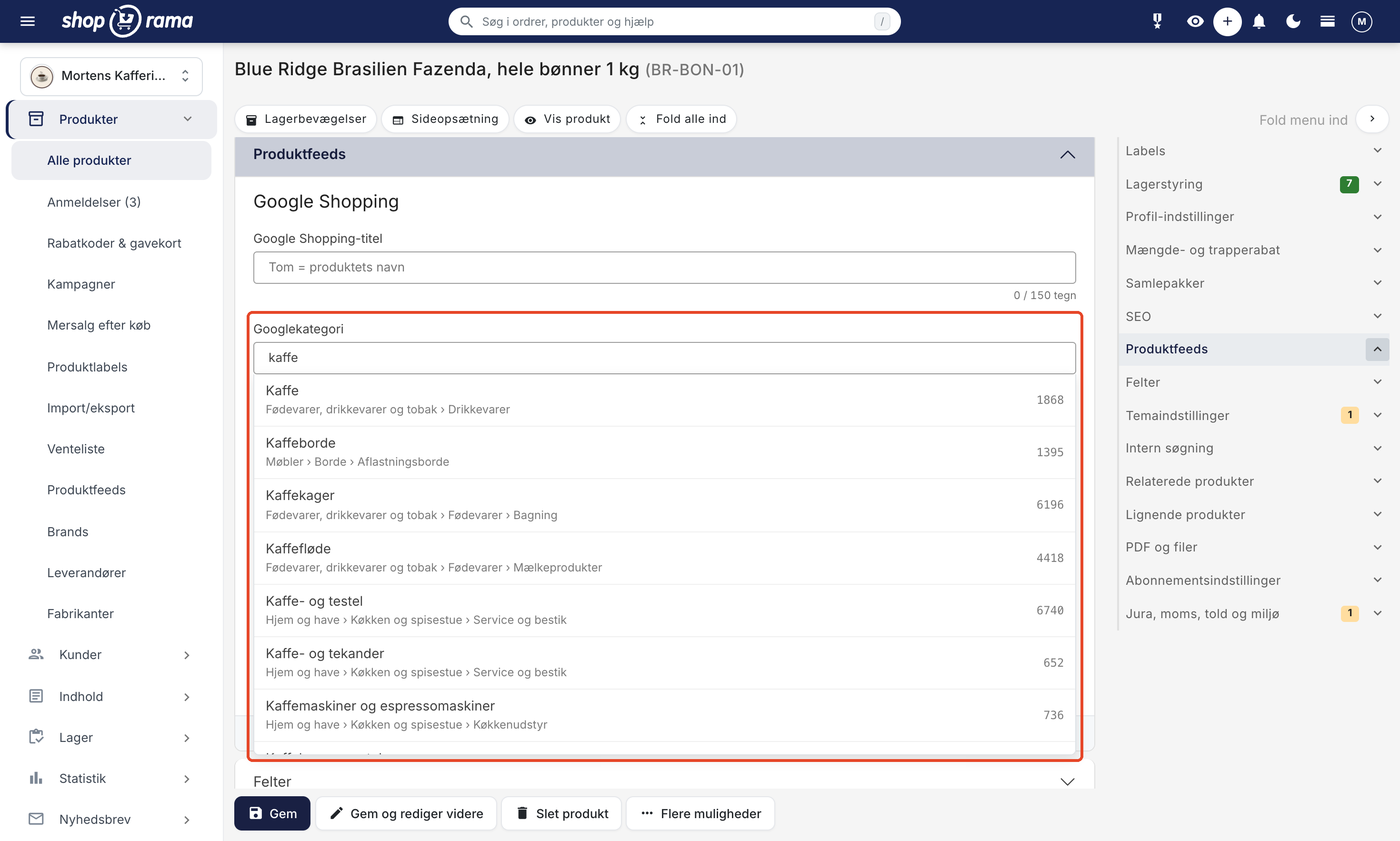Open the medal achievements icon in the header
This screenshot has width=1400, height=841.
[x=1158, y=21]
